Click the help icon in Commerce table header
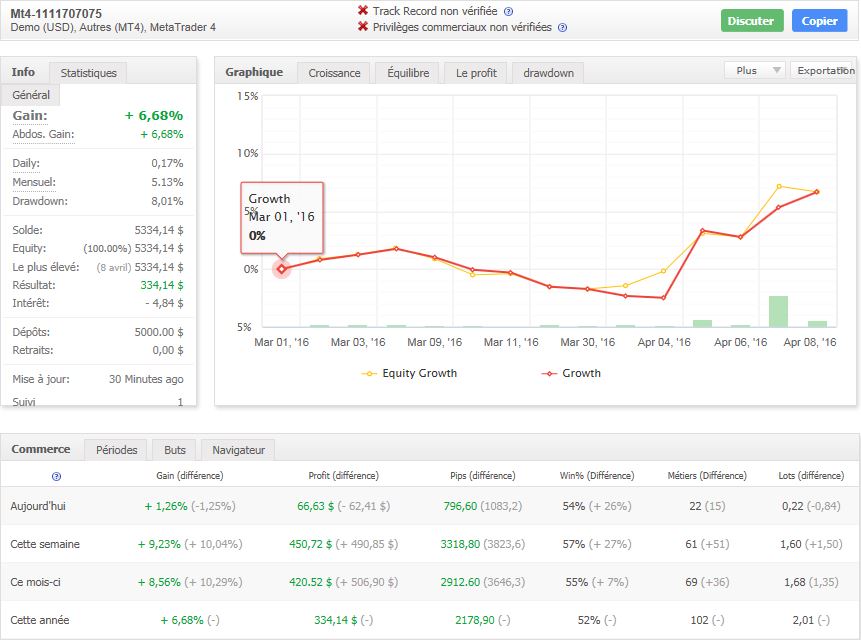The image size is (861, 640). 56,476
